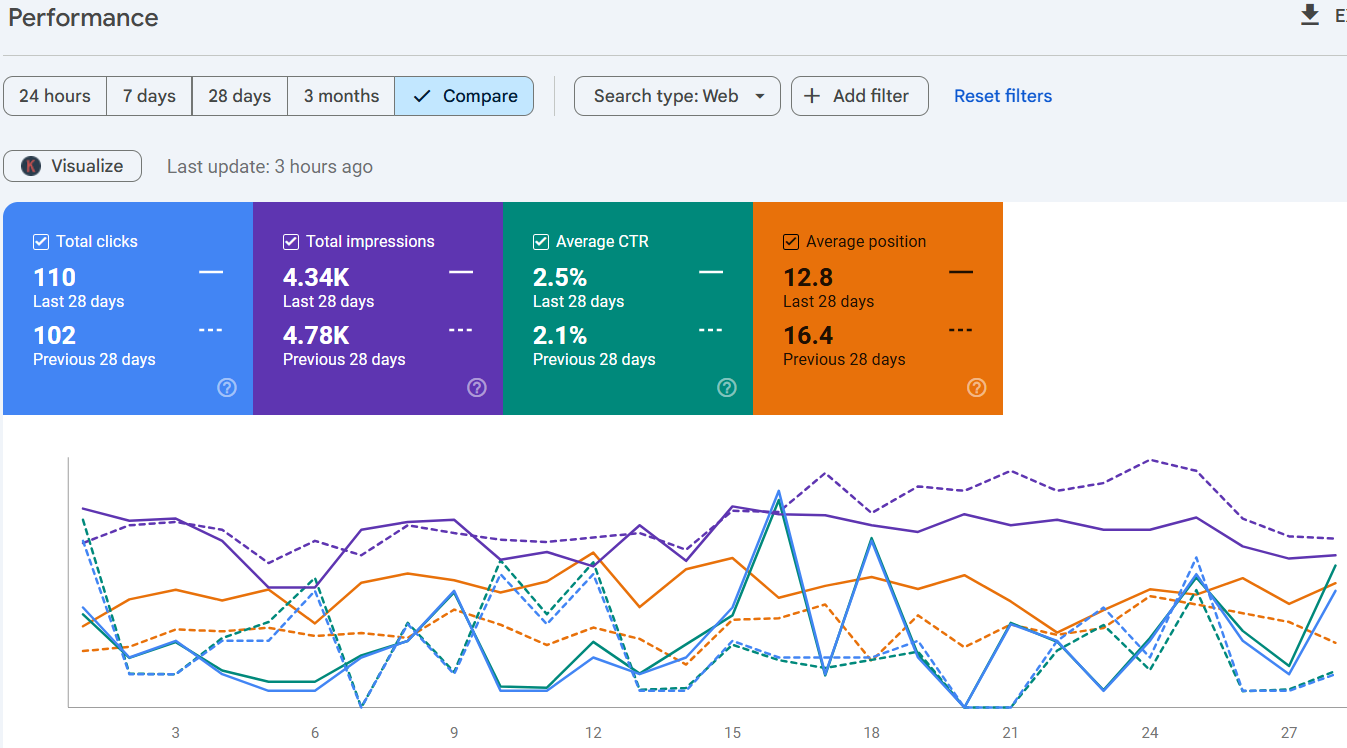Click the plus icon in Add filter
This screenshot has height=748, width=1347.
pos(813,96)
